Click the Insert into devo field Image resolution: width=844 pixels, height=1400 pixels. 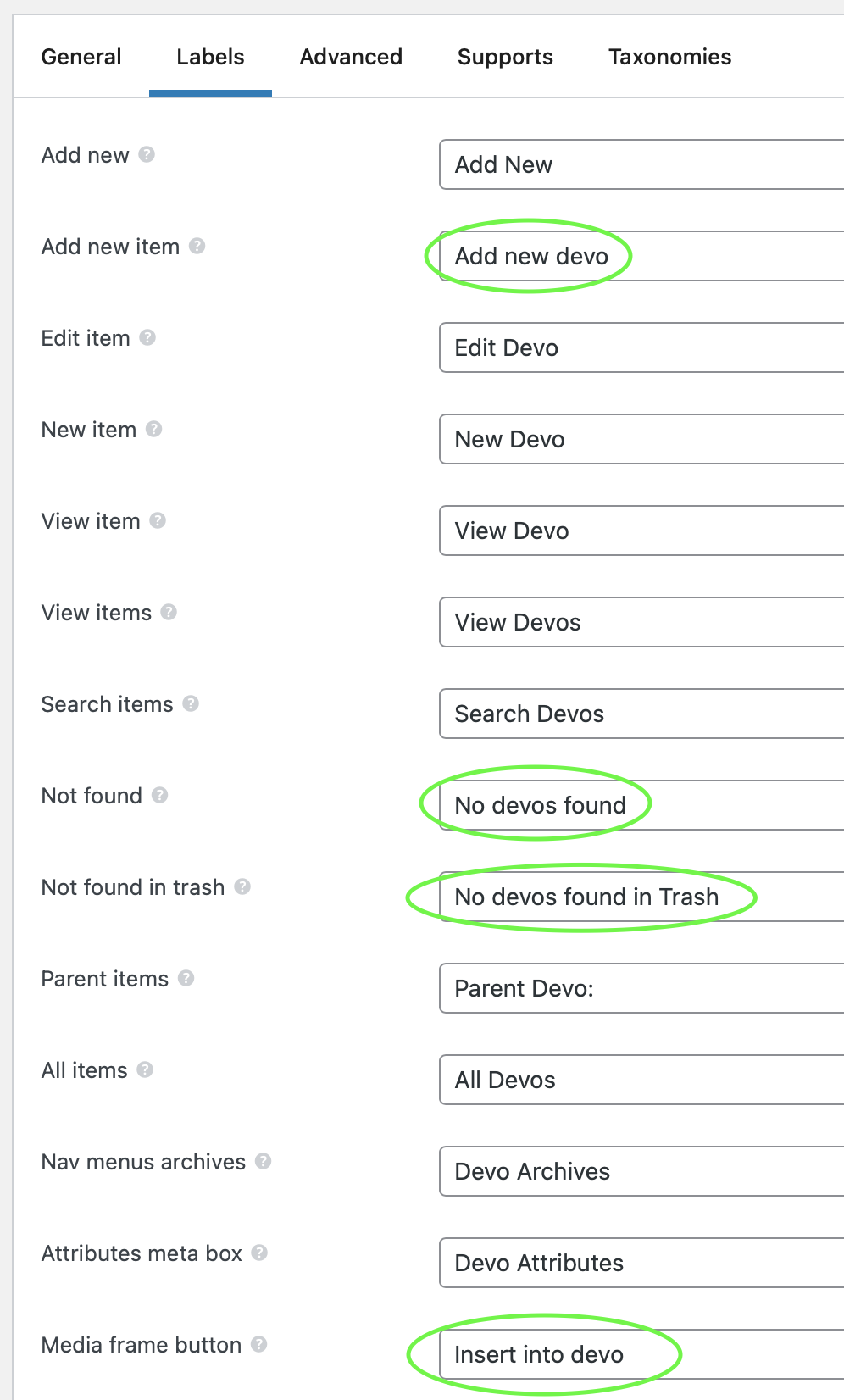(641, 1354)
